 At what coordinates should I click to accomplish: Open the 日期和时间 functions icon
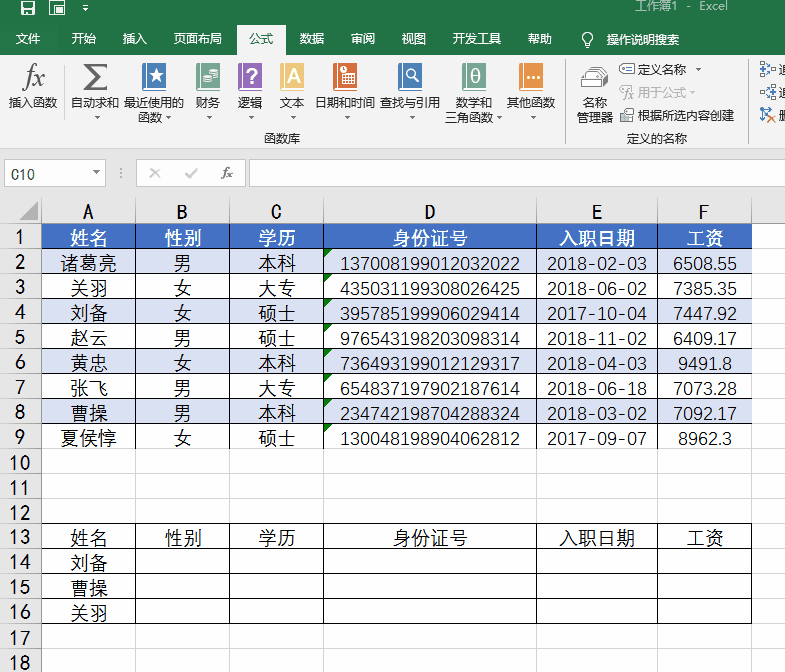(345, 77)
